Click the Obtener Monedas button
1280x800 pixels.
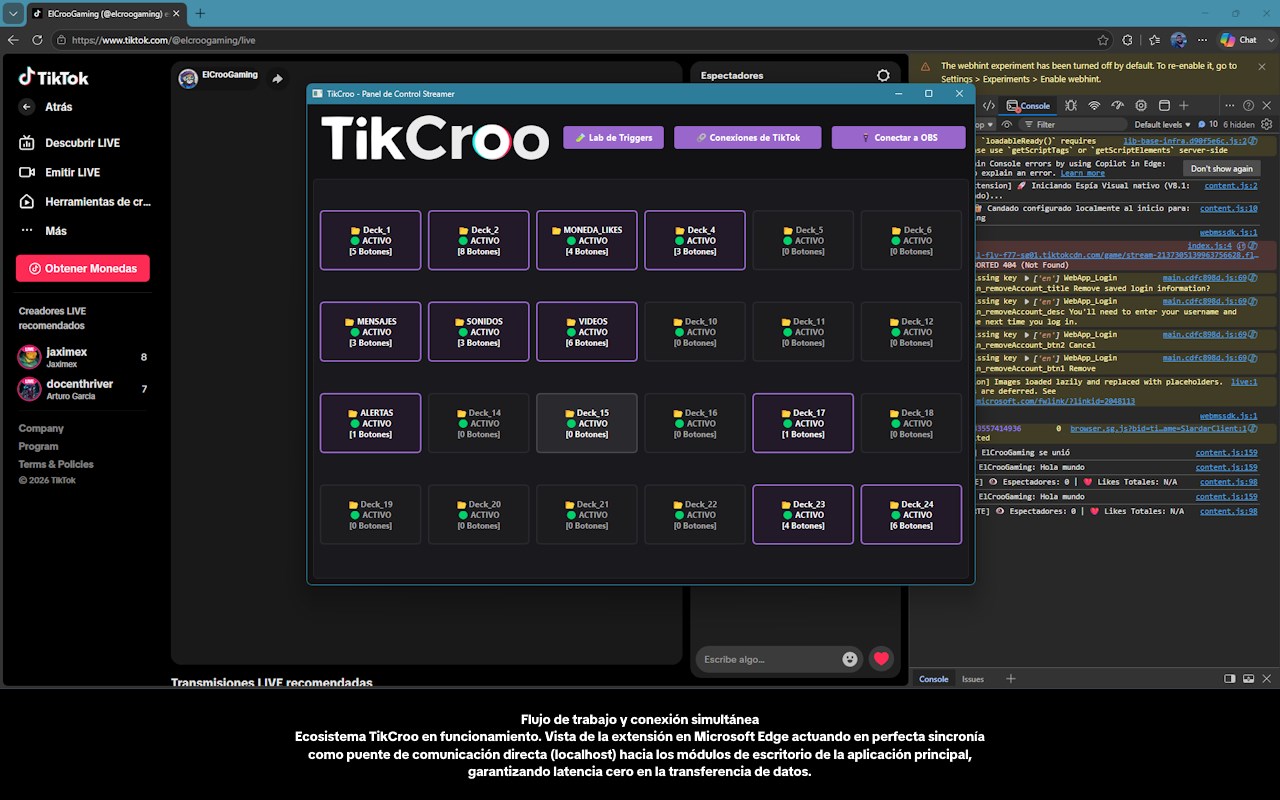83,268
